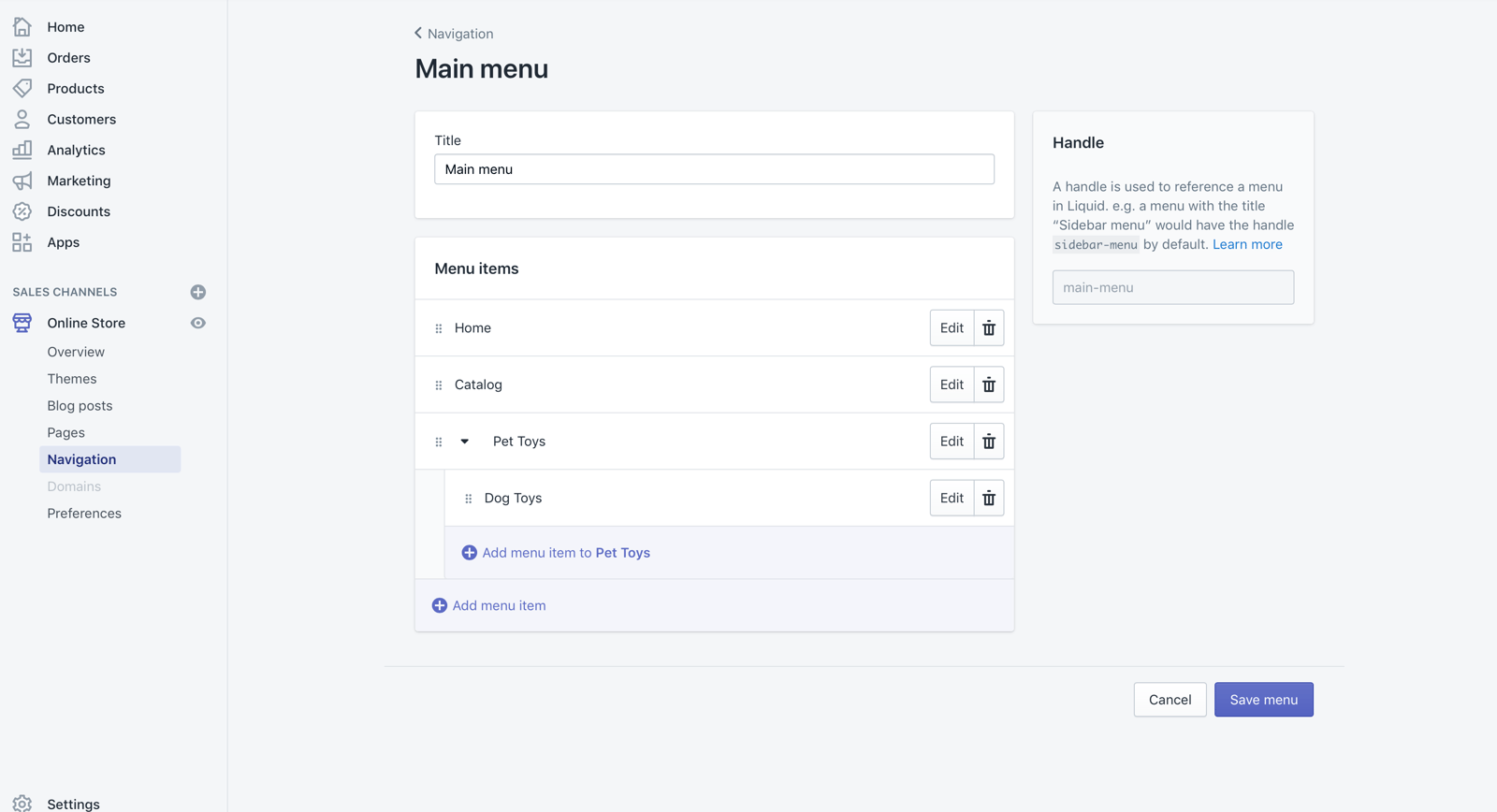
Task: Edit the Pet Toys menu item
Action: [952, 442]
